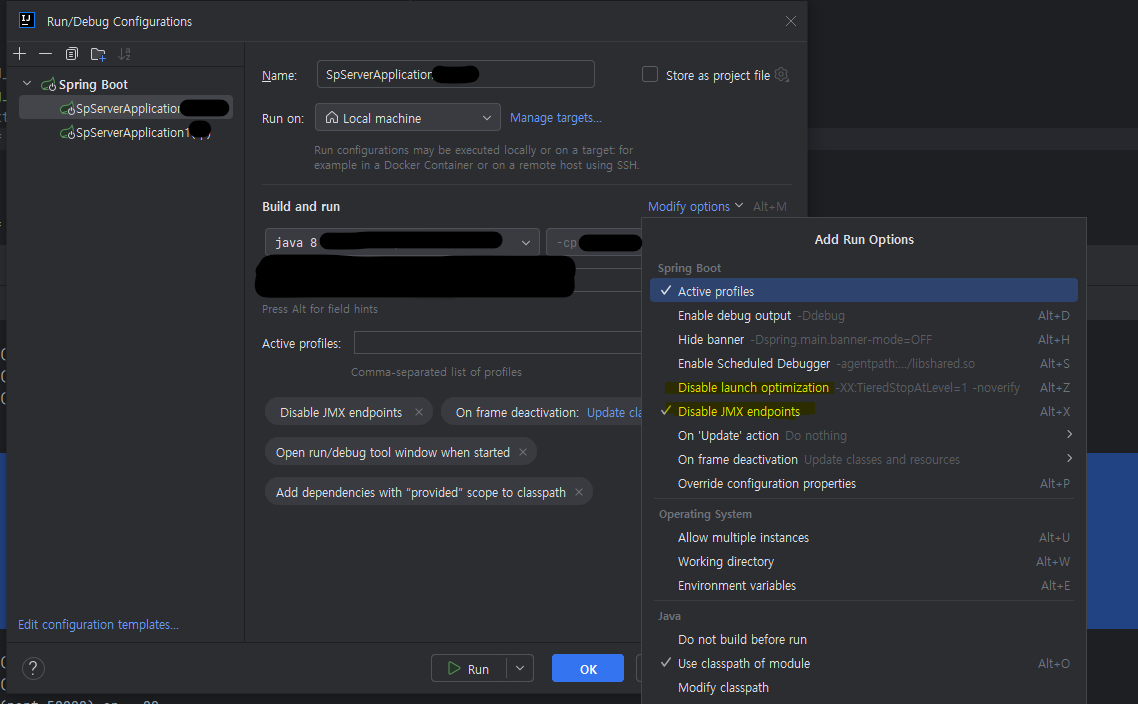Image resolution: width=1138 pixels, height=704 pixels.
Task: Toggle Disable JMX endpoints menu option
Action: (864, 412)
